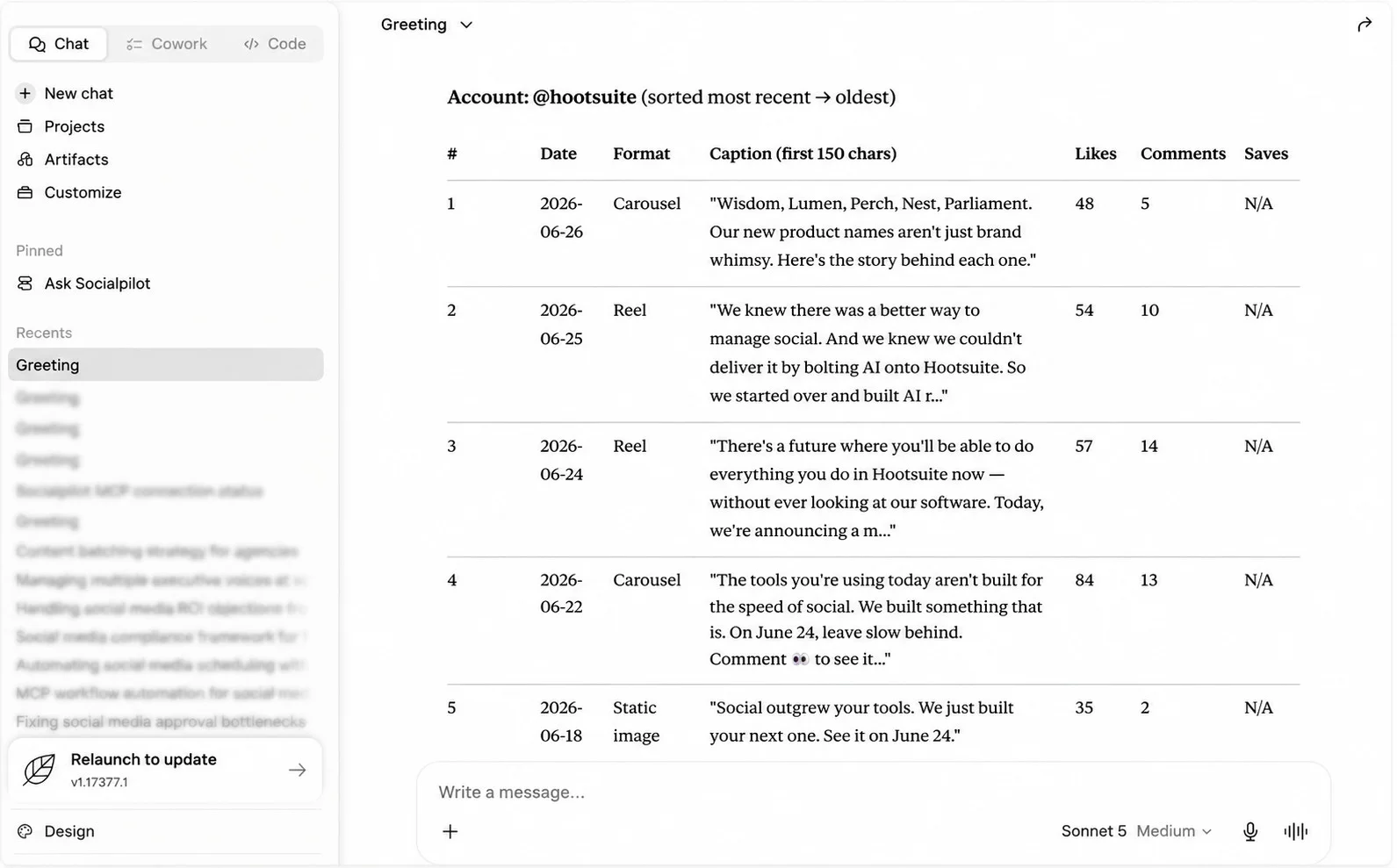Click Comments value 14 in row 3
Image resolution: width=1397 pixels, height=868 pixels.
(x=1149, y=446)
